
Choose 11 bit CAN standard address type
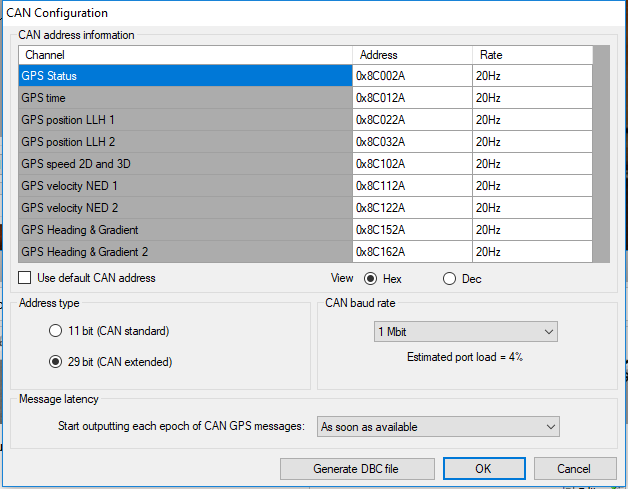pos(56,331)
